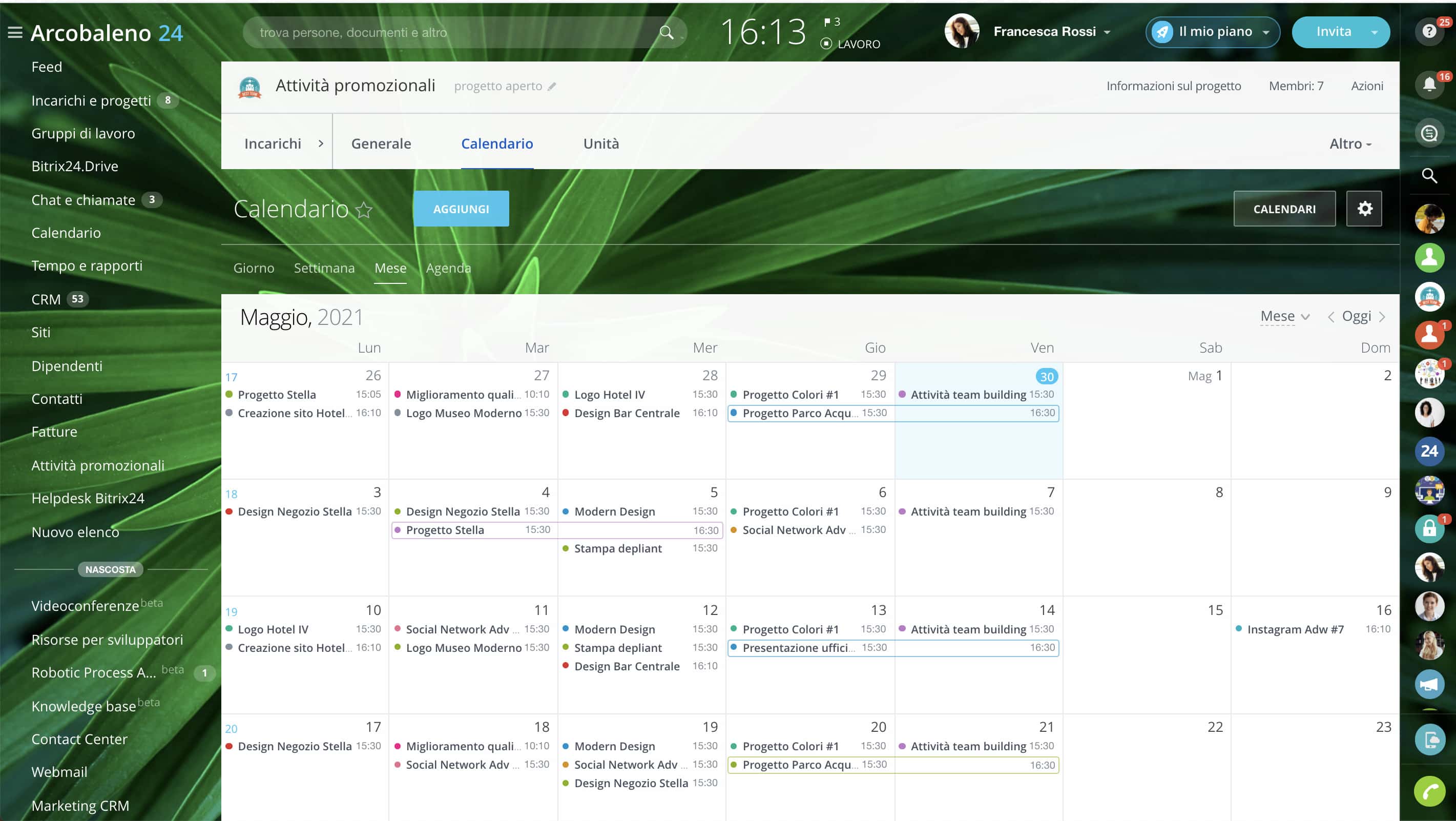The image size is (1456, 821).
Task: Edit the project type with the pencil icon
Action: point(552,87)
